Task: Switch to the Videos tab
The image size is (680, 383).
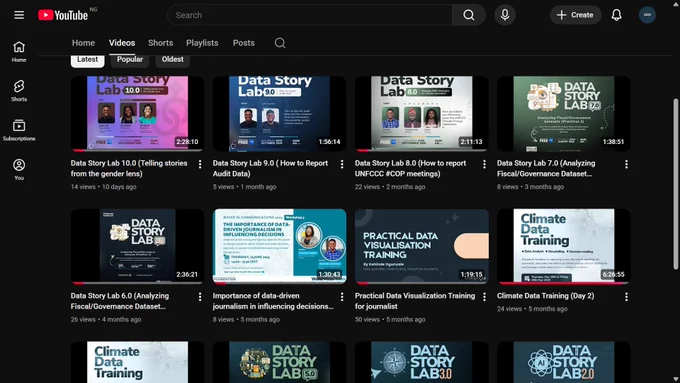Action: (122, 43)
